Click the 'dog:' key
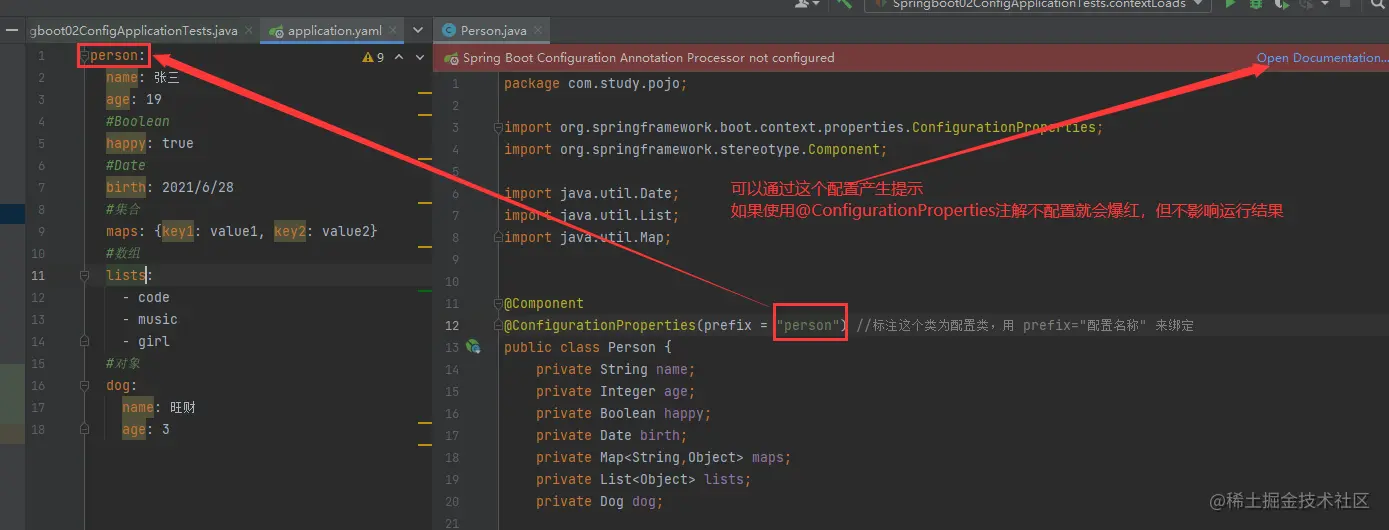The width and height of the screenshot is (1389, 530). 122,386
